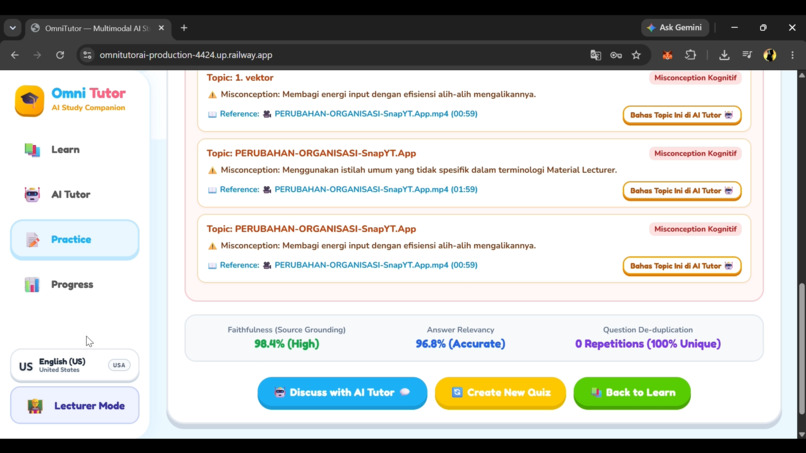
Task: Click the password key icon in address bar
Action: point(616,55)
